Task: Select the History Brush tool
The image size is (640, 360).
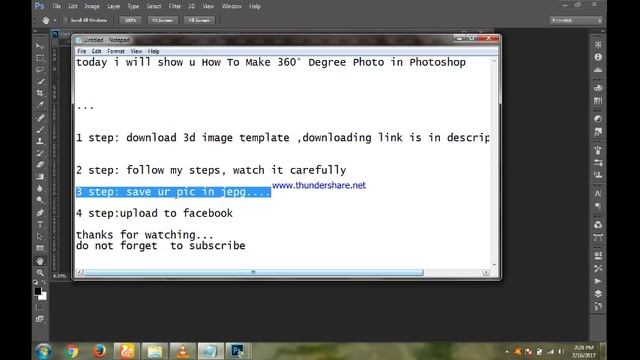Action: point(40,153)
